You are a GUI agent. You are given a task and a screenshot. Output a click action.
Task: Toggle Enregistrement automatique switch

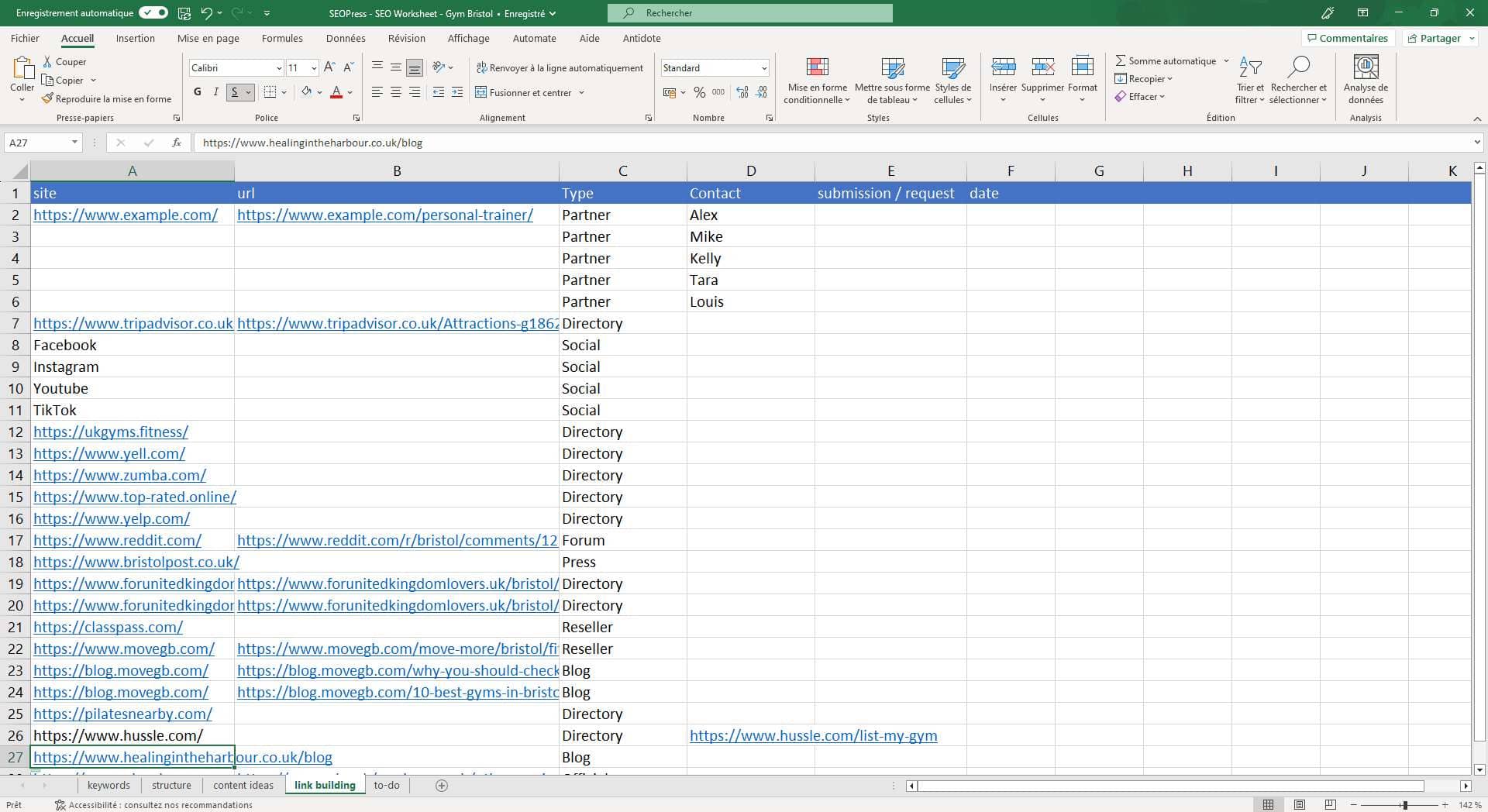point(153,13)
